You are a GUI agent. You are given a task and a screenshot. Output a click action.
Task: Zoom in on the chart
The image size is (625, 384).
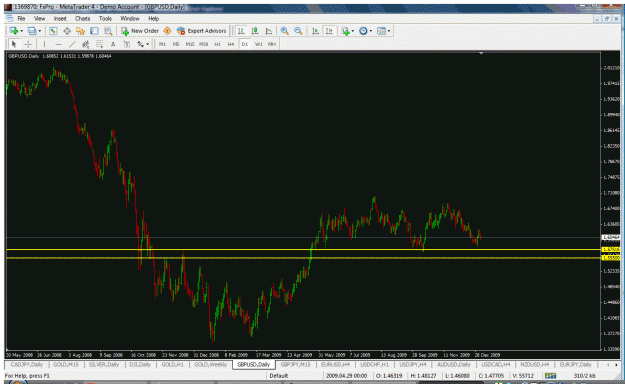(x=285, y=31)
